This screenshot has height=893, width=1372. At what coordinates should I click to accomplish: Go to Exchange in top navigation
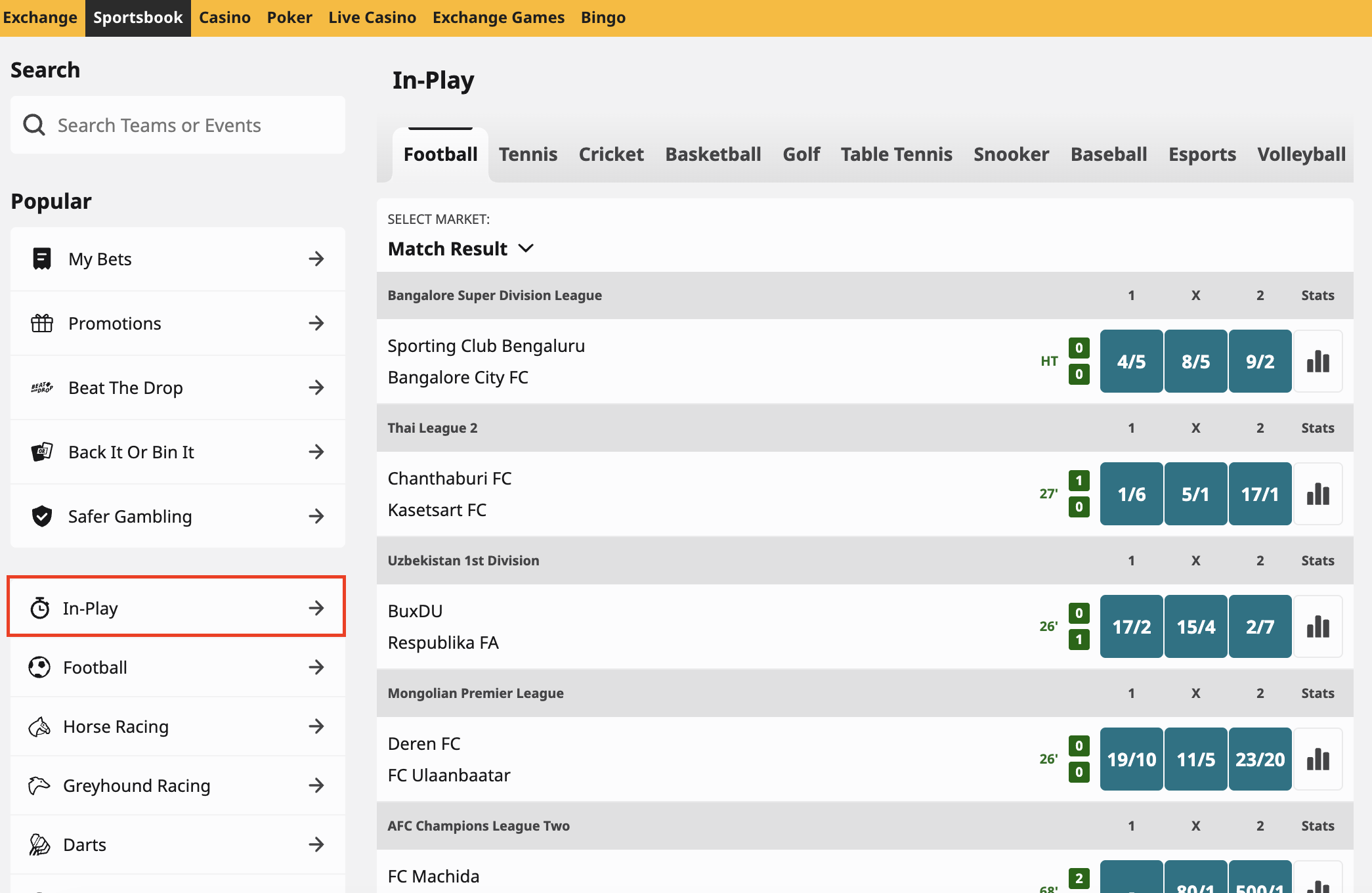tap(40, 18)
